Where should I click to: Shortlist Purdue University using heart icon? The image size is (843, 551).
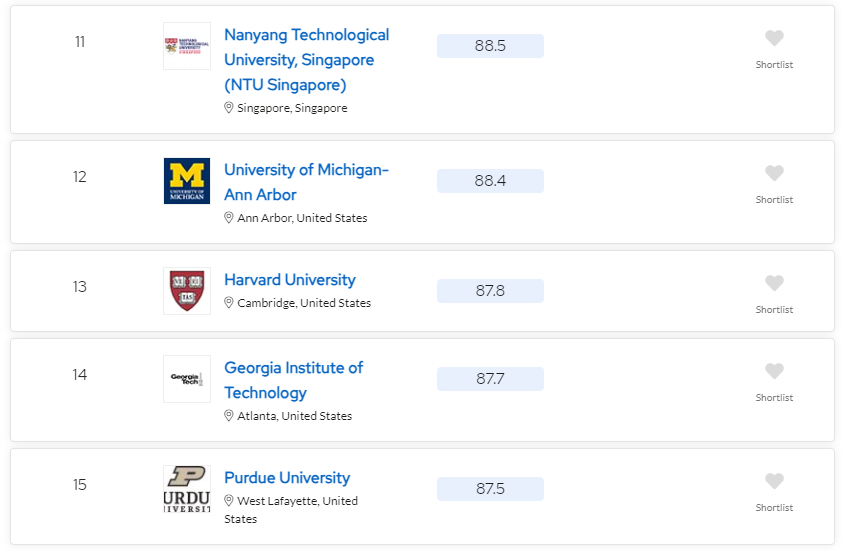click(774, 481)
